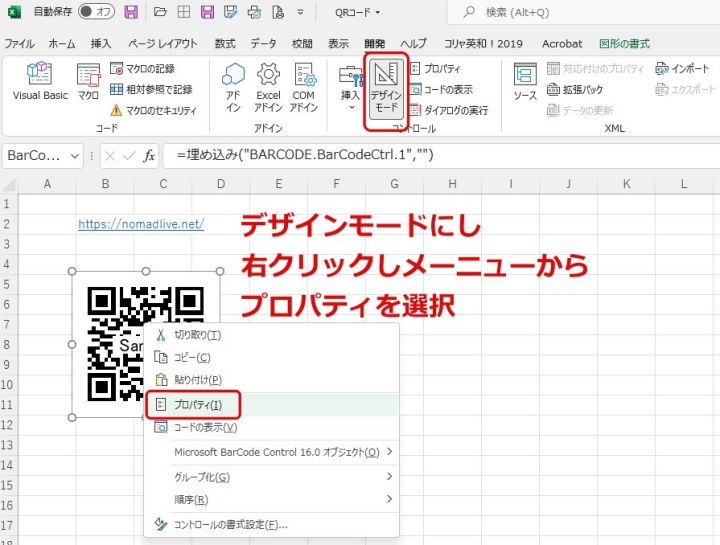Screen dimensions: 720x545
Task: Click ribbon コードの表示 button
Action: [x=441, y=90]
